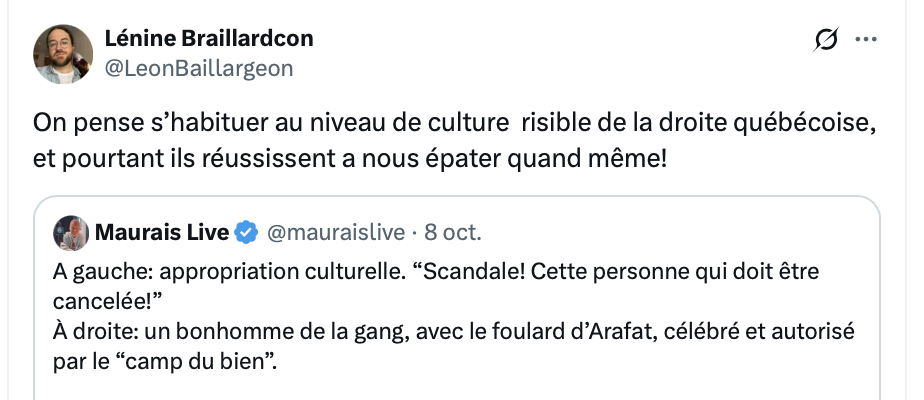Click the line starting "et pourtant ils réussissent"
The image size is (924, 400).
tap(350, 157)
